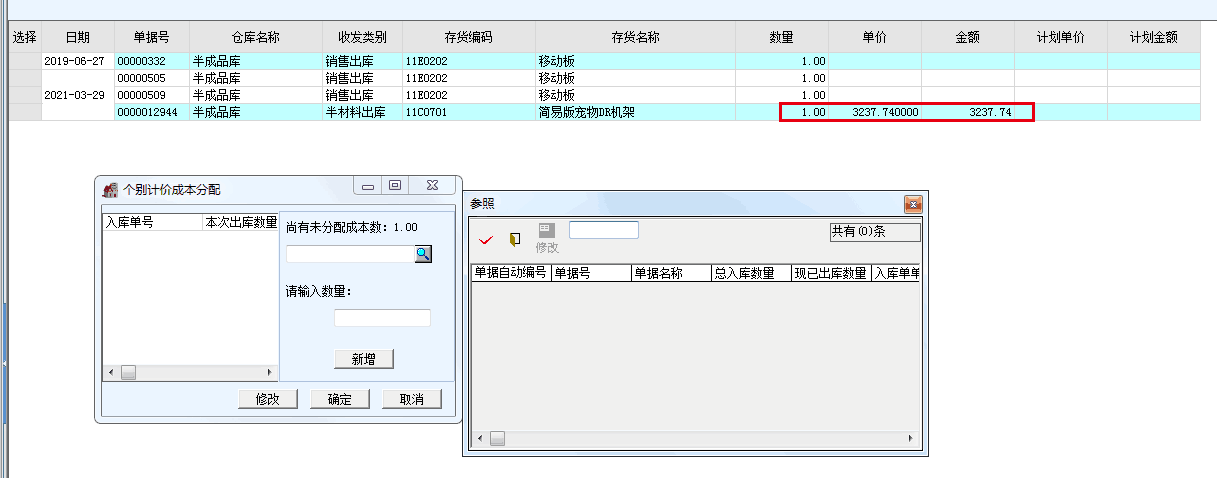Click the 取消 button
Viewport: 1217px width, 478px height.
point(412,399)
